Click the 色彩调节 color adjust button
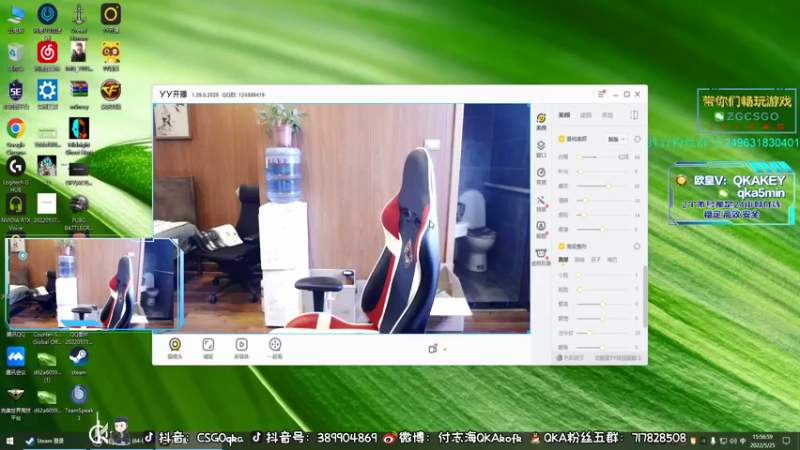 click(x=570, y=358)
